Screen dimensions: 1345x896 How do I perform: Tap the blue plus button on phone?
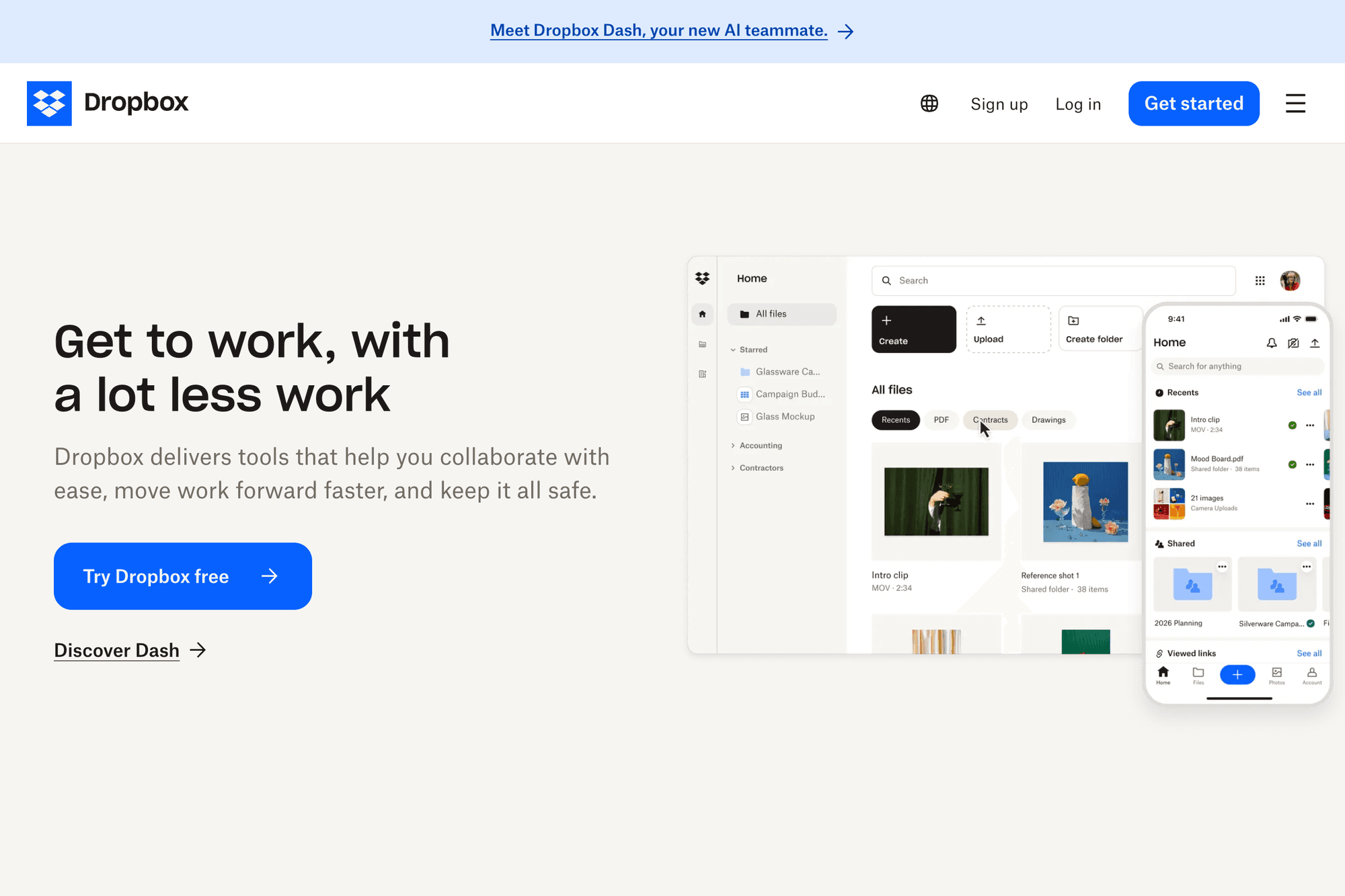(1237, 674)
